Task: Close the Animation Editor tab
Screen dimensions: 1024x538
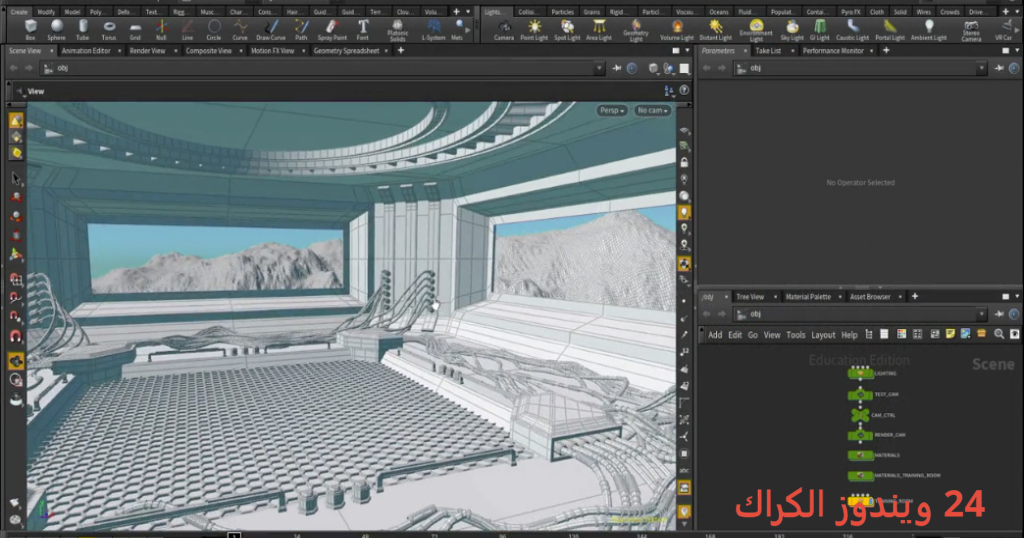Action: tap(119, 50)
